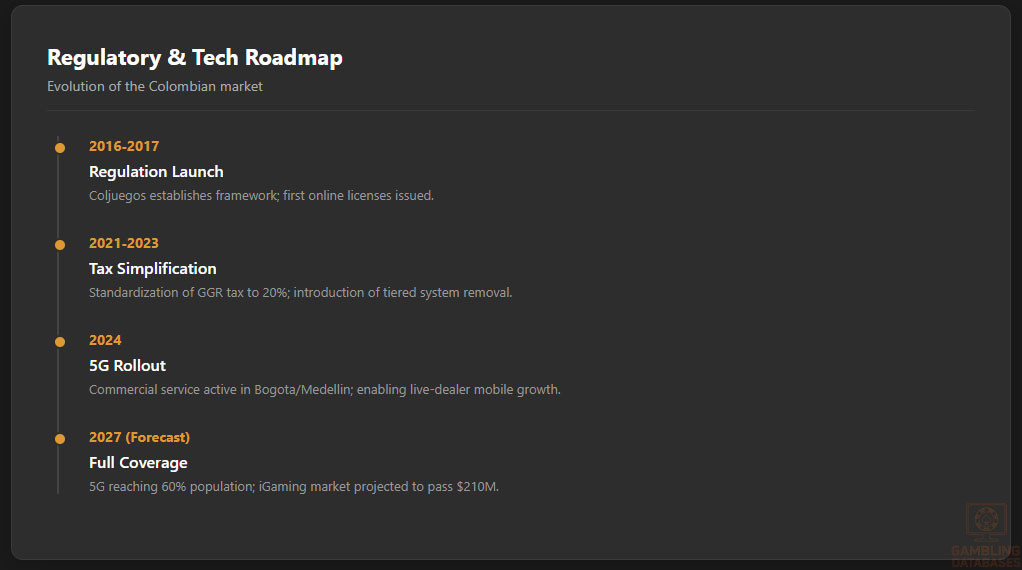Click the 2024 timeline dot
The image size is (1022, 570).
click(x=60, y=342)
